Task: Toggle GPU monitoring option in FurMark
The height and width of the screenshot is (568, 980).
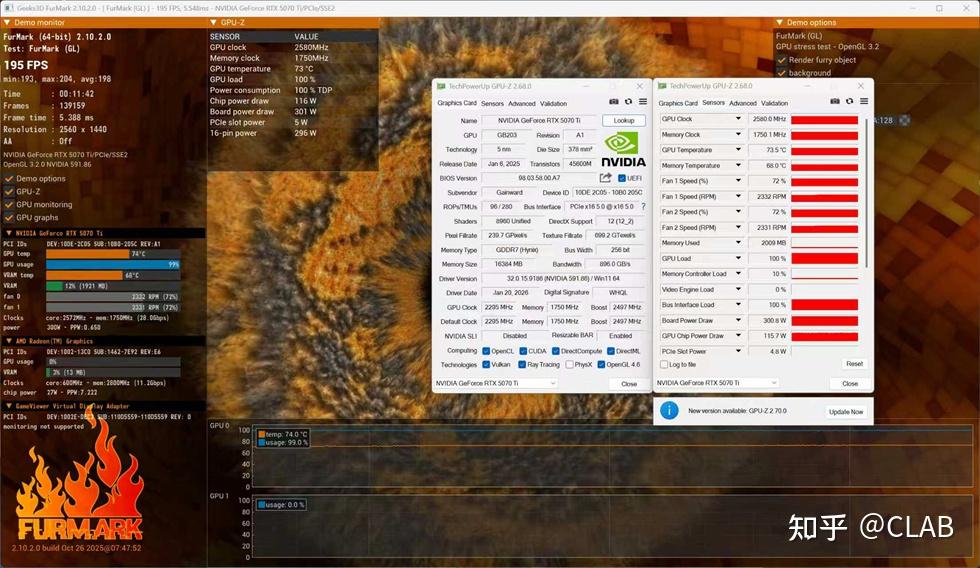Action: (x=9, y=204)
